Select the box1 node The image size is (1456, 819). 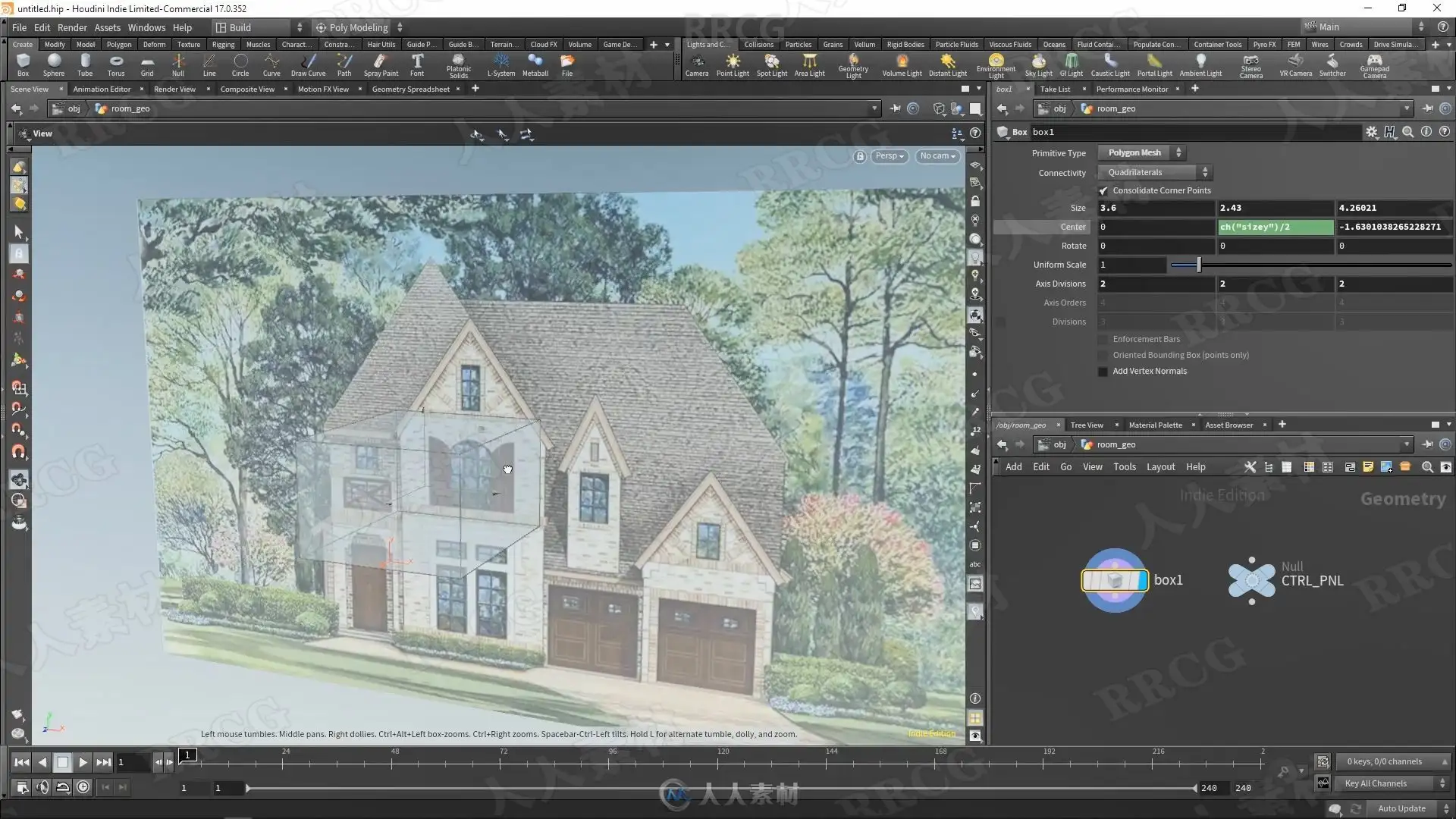(1115, 581)
